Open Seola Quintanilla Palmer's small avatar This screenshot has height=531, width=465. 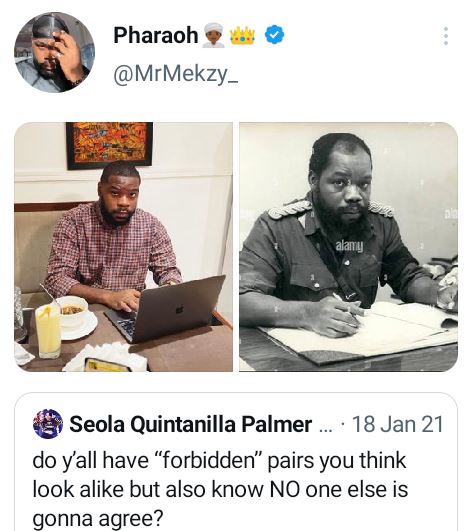(x=48, y=424)
